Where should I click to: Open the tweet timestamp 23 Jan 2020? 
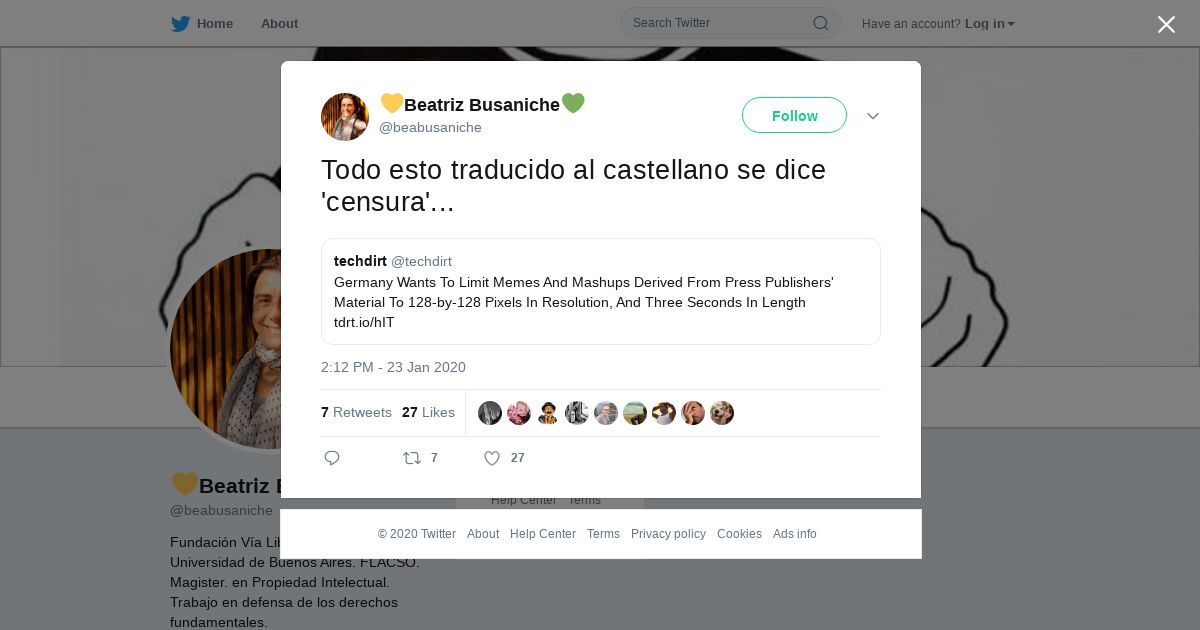[393, 367]
